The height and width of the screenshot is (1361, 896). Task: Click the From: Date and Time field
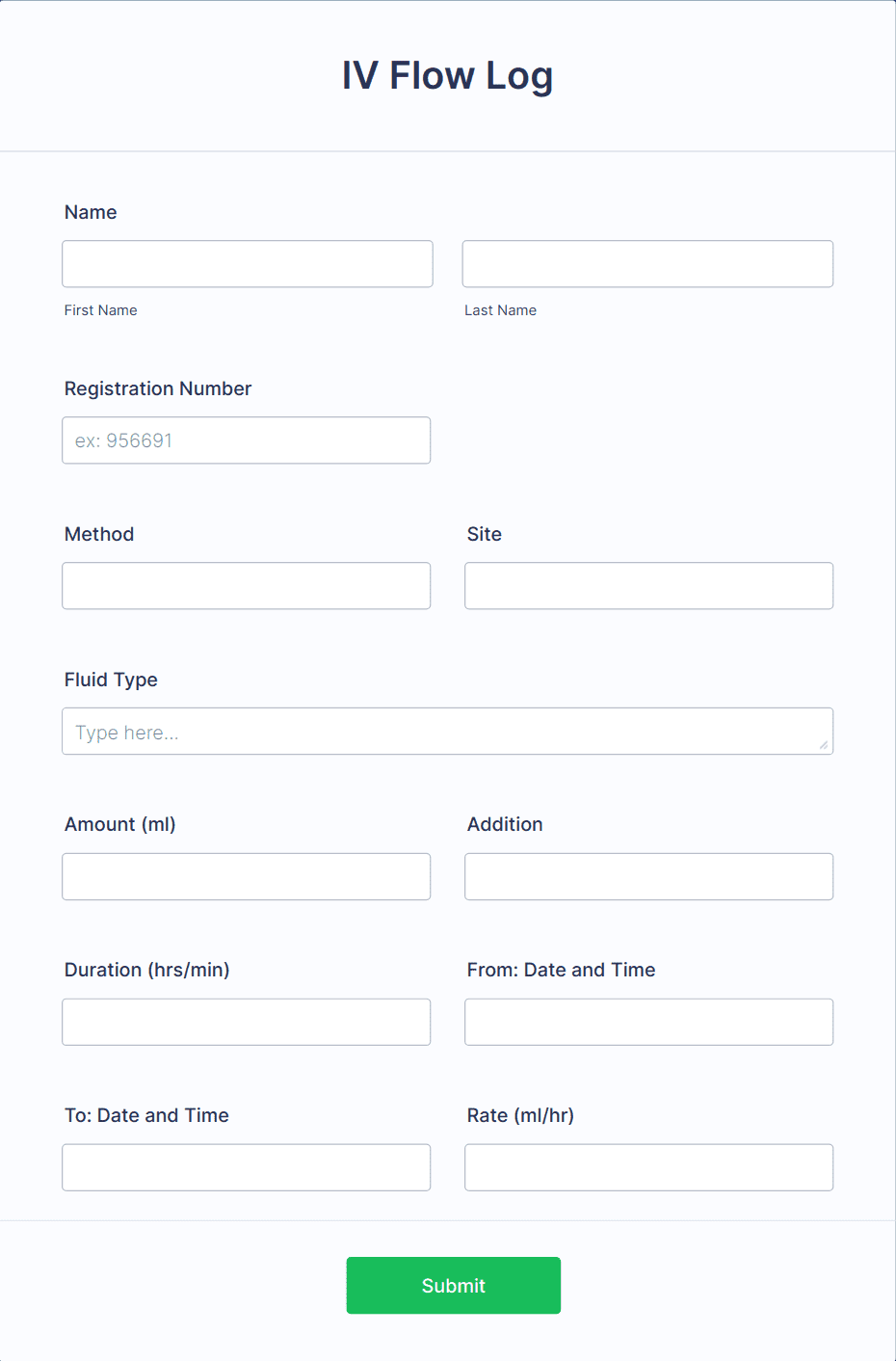(647, 1022)
